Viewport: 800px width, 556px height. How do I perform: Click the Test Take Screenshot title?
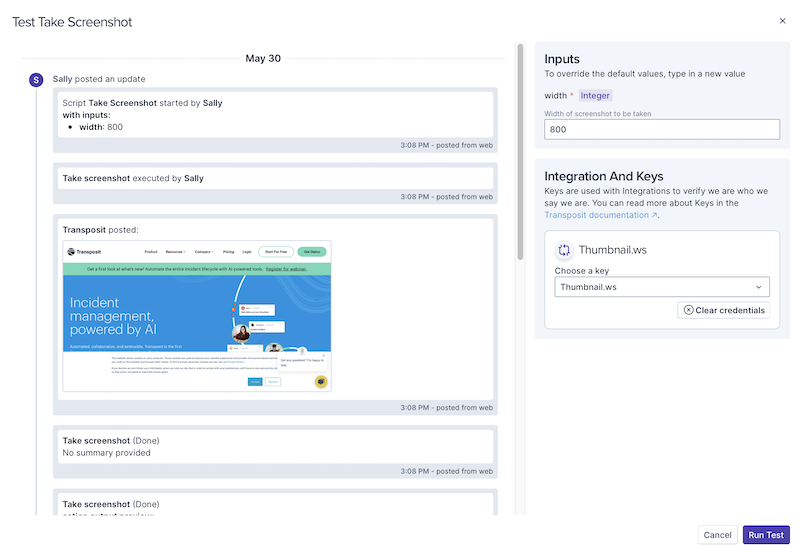tap(72, 22)
